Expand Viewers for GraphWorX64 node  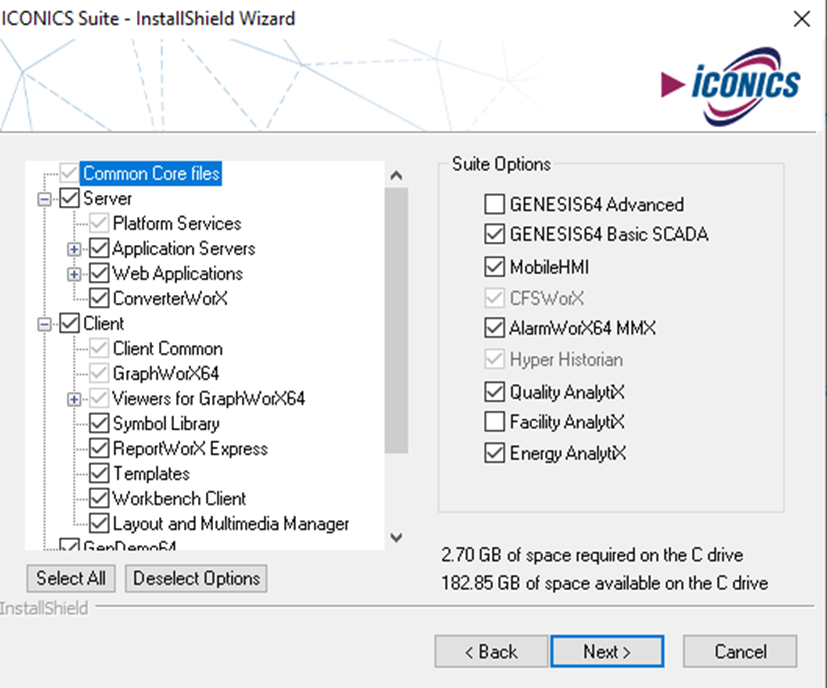tap(74, 399)
